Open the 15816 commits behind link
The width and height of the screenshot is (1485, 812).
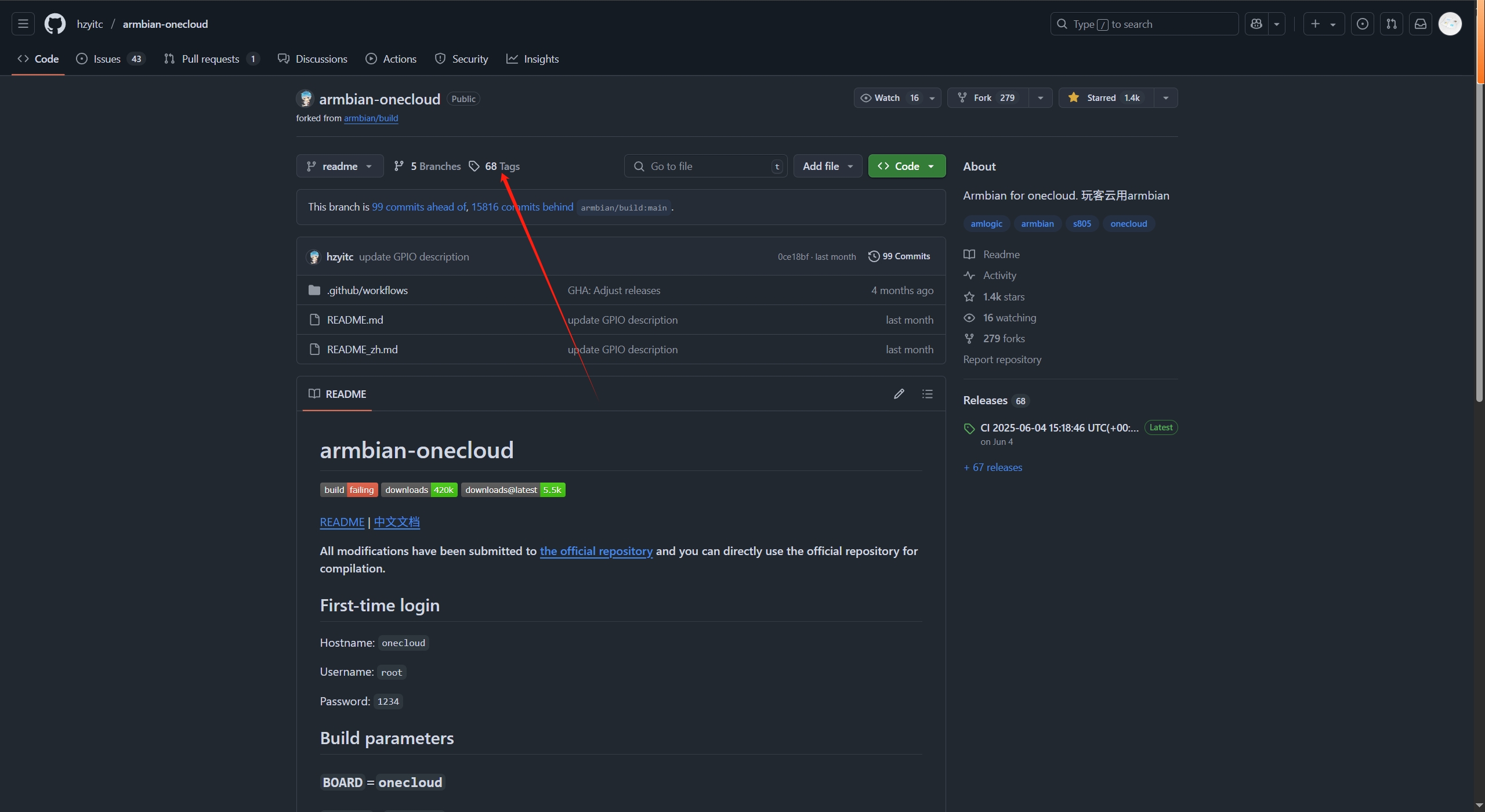tap(522, 206)
